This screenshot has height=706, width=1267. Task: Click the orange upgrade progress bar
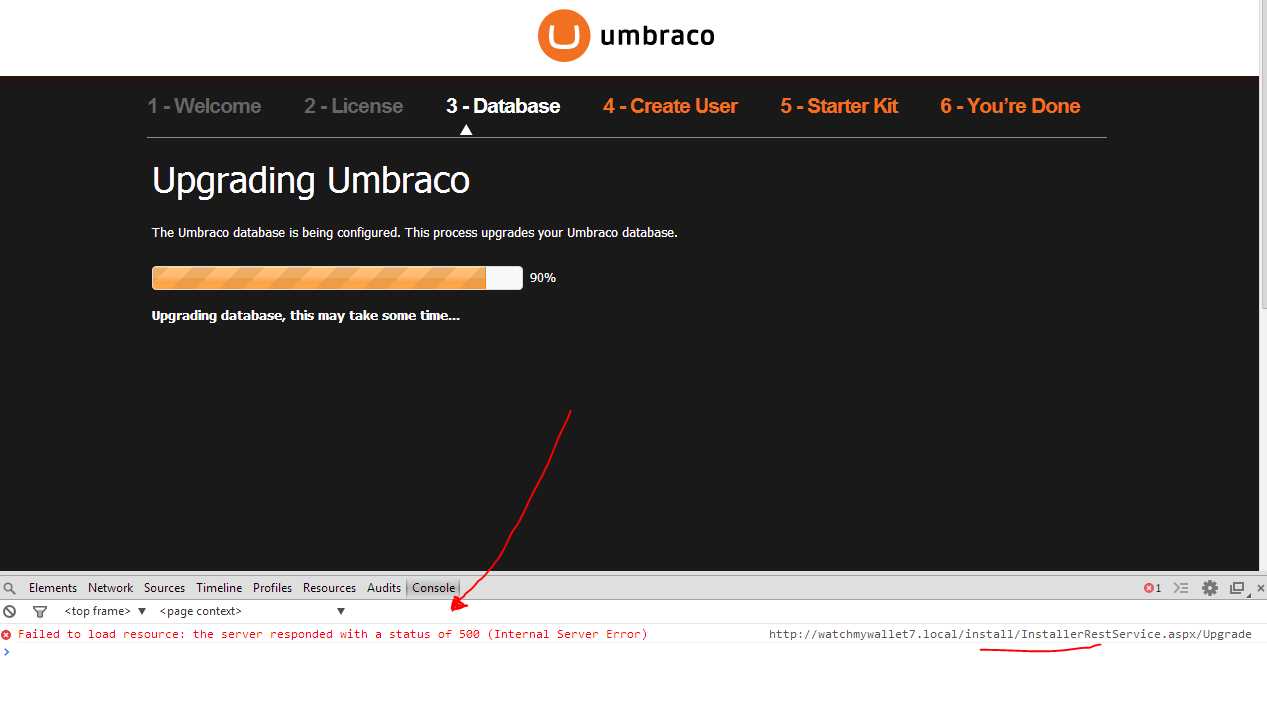click(337, 278)
